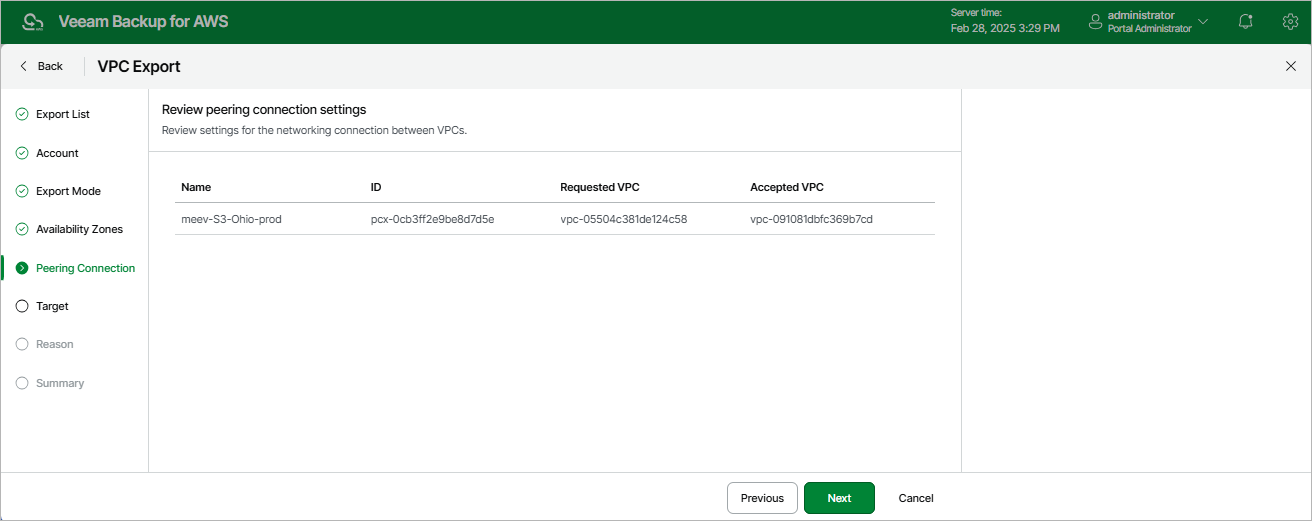
Task: Click the Veeam cloud logo icon
Action: [x=33, y=22]
